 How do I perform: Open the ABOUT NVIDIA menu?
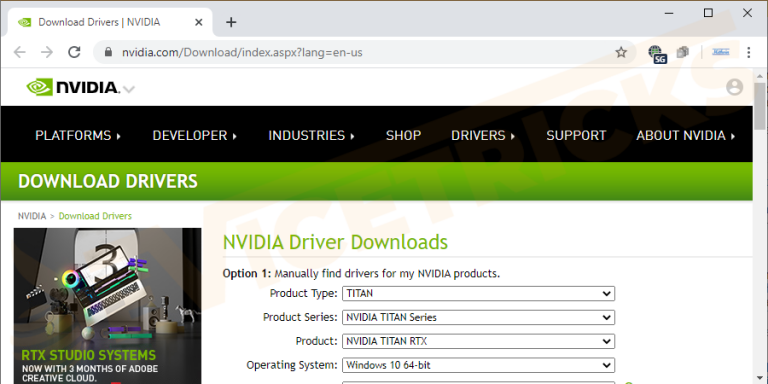click(x=686, y=135)
